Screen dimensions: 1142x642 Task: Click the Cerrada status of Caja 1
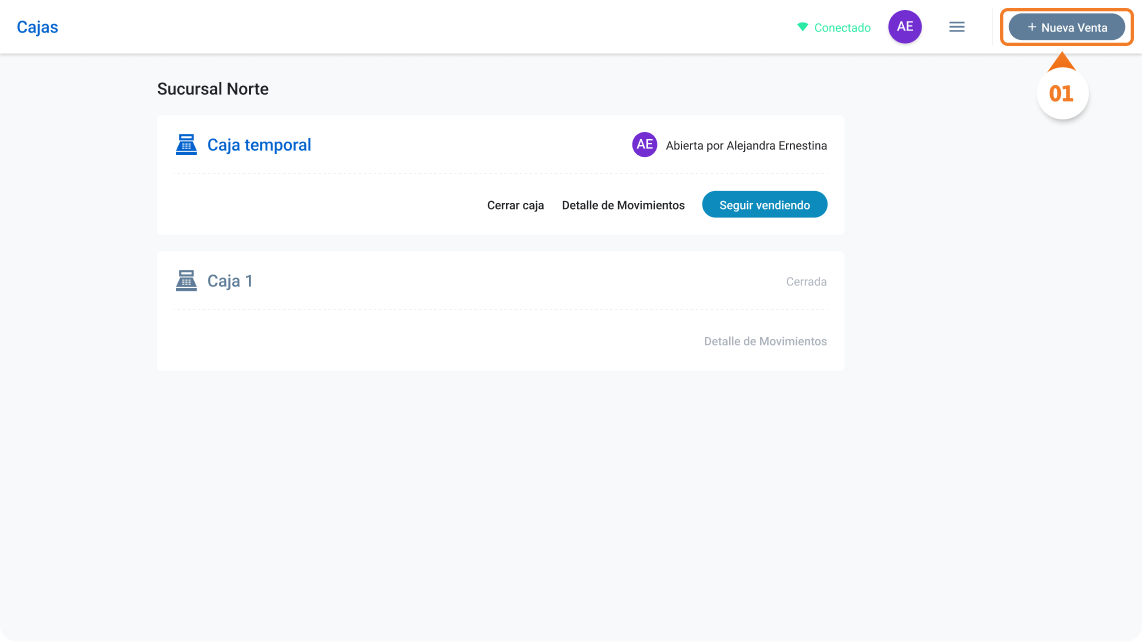pos(806,282)
